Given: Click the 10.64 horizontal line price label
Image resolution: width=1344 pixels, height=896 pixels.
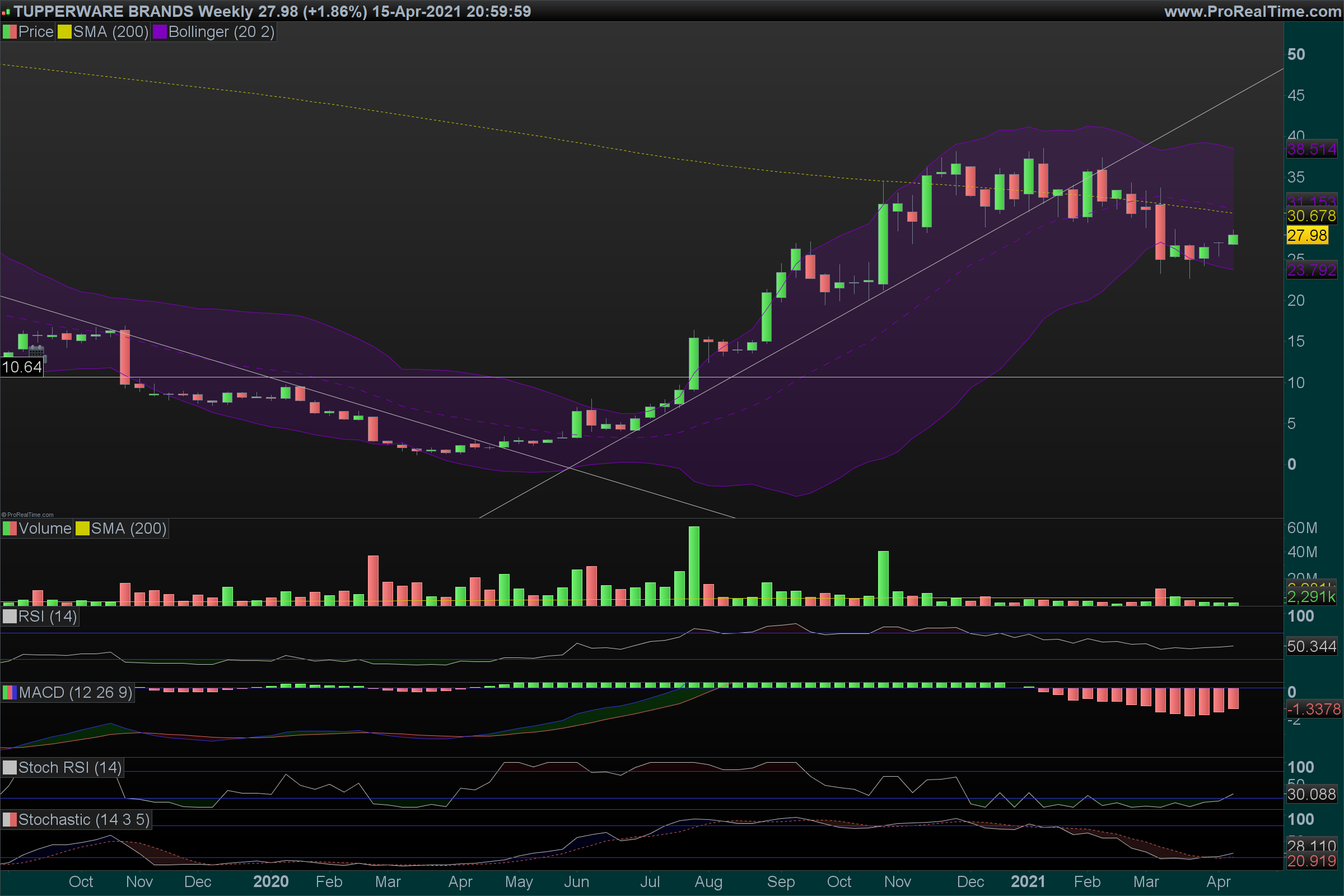Looking at the screenshot, I should 22,367.
